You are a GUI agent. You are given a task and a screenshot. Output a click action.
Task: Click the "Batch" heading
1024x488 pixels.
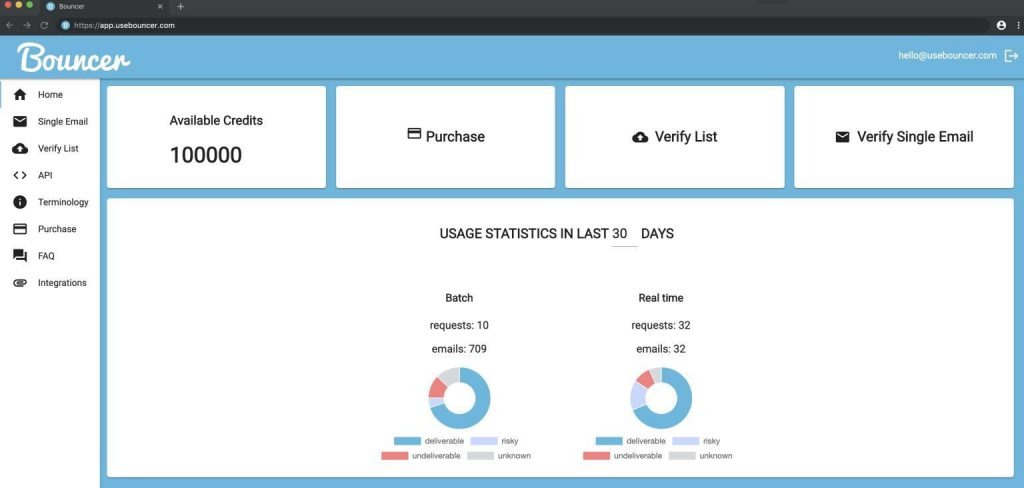coord(459,298)
